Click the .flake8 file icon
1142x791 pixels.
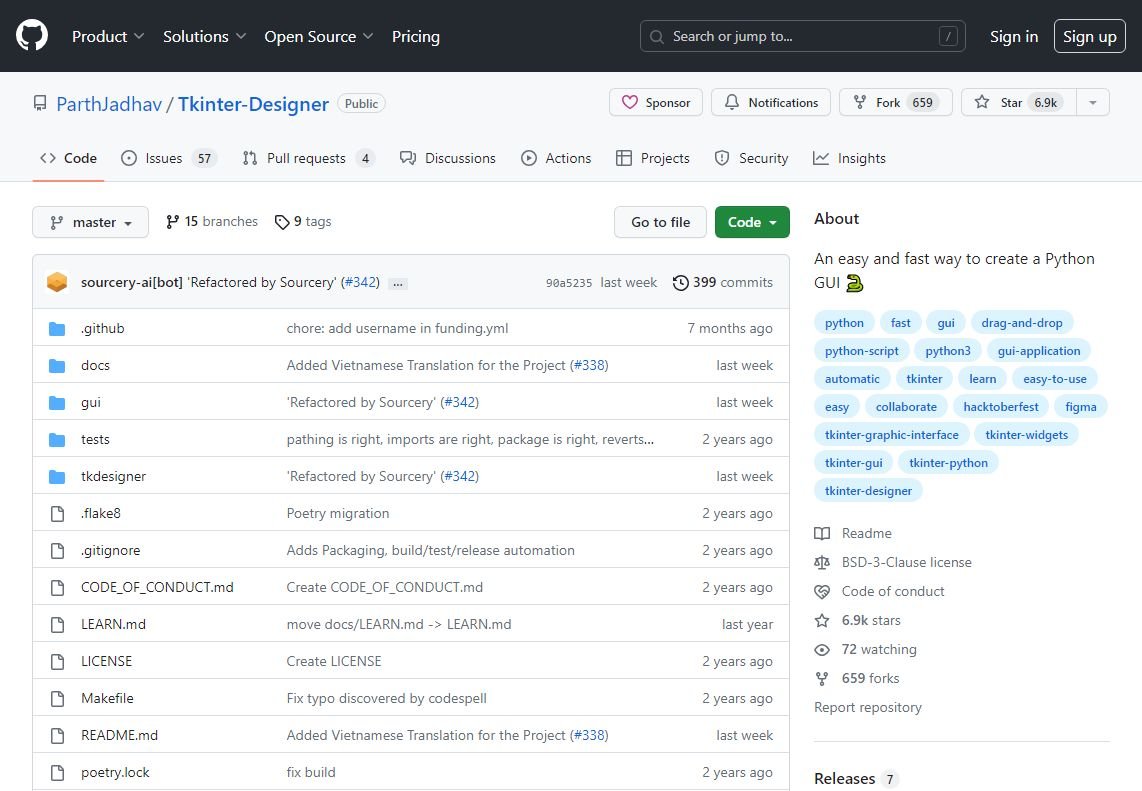(57, 513)
